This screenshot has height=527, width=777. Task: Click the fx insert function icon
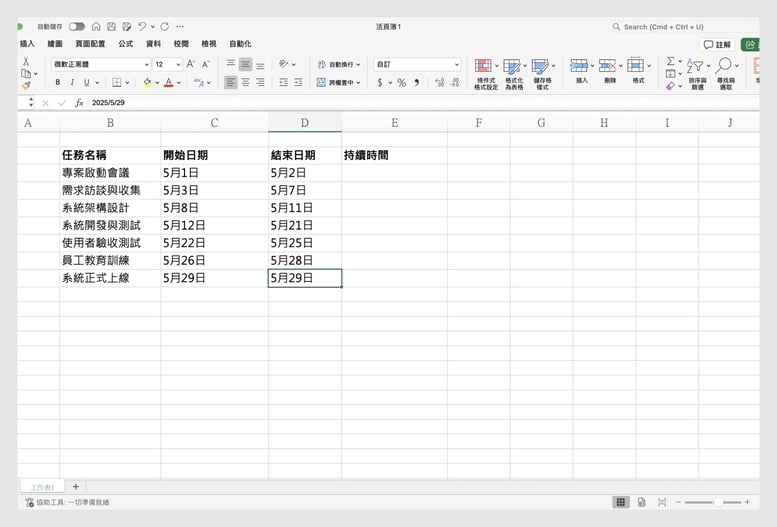(79, 103)
